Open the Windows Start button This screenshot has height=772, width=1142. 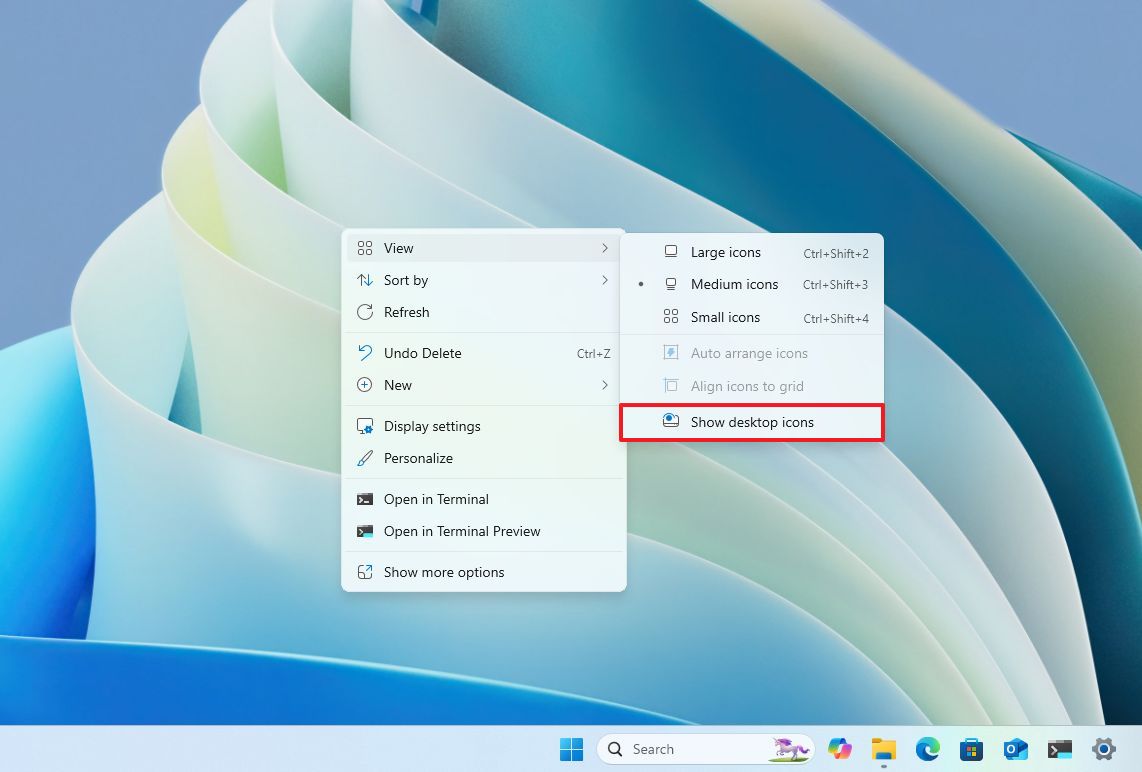(x=572, y=749)
